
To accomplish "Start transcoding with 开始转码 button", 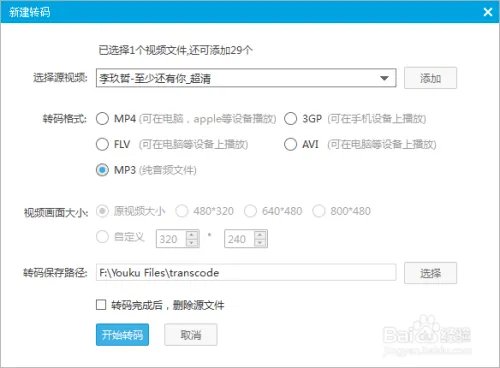I will pyautogui.click(x=122, y=334).
